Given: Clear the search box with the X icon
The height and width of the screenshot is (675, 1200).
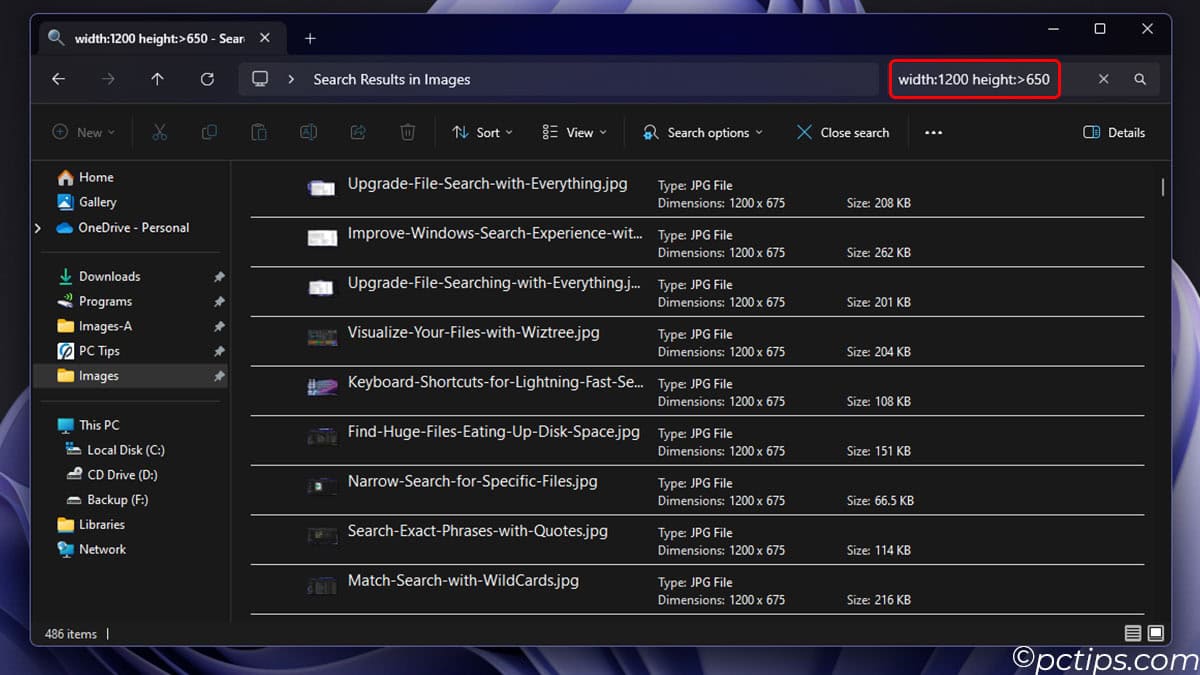Looking at the screenshot, I should coord(1103,79).
